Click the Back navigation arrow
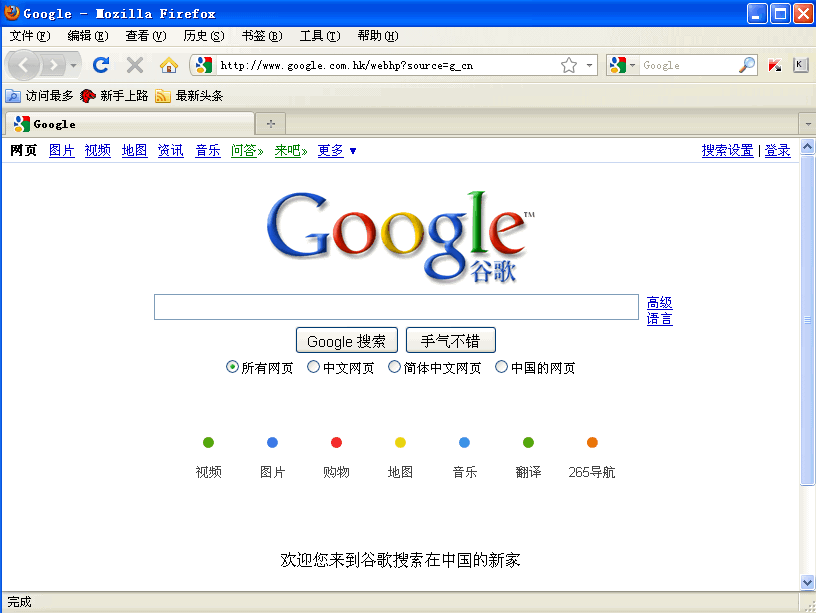The height and width of the screenshot is (613, 816). [x=23, y=66]
